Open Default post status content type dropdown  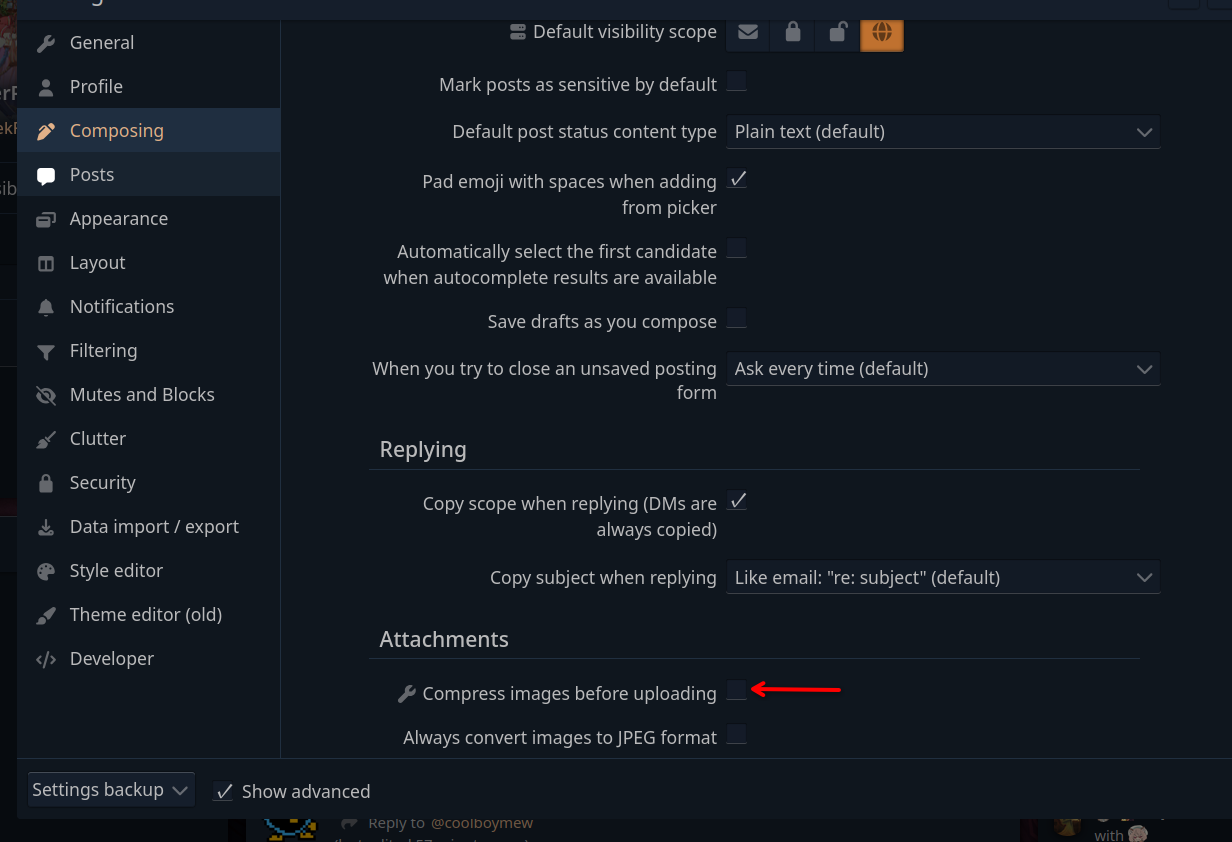tap(942, 132)
